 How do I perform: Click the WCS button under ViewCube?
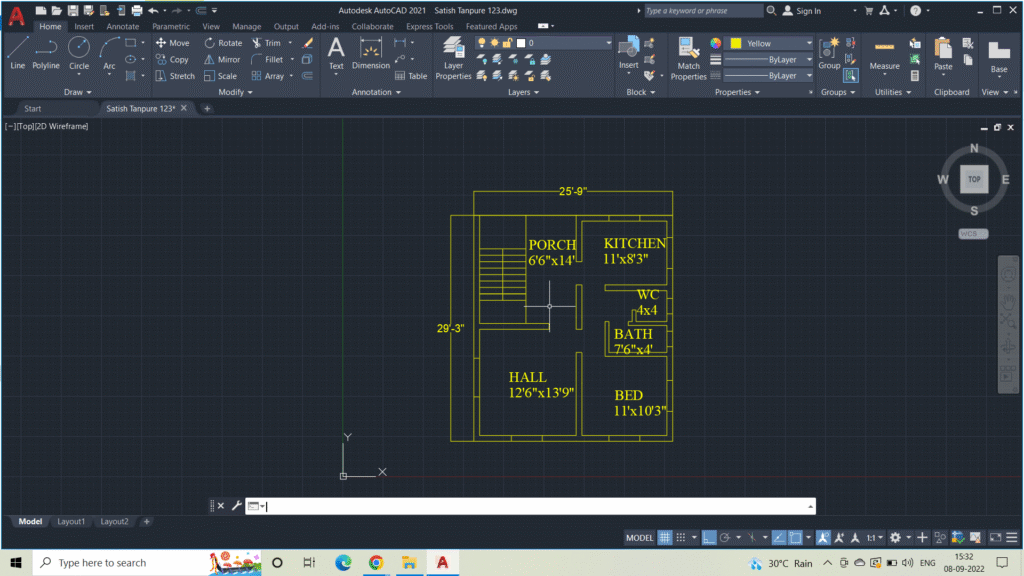coord(972,234)
